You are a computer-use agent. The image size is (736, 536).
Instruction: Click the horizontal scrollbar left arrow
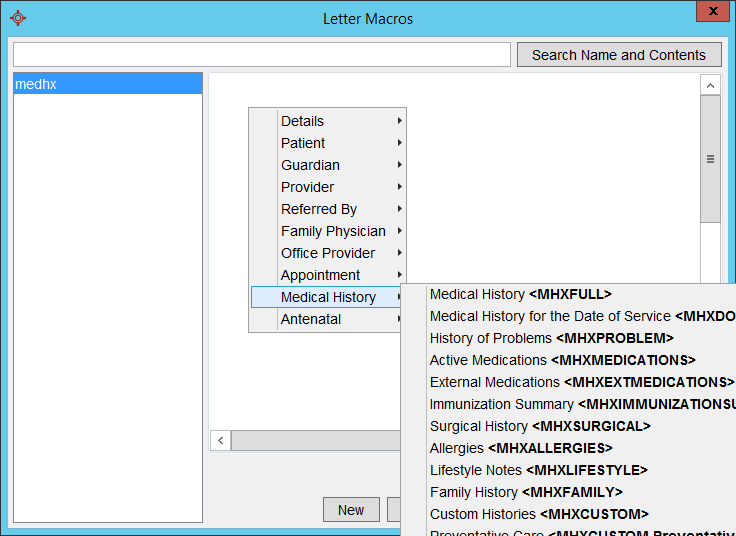221,440
